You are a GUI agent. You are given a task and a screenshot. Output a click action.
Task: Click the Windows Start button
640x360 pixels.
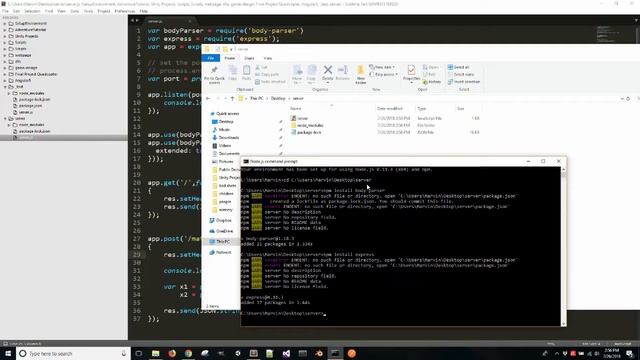(x=8, y=353)
